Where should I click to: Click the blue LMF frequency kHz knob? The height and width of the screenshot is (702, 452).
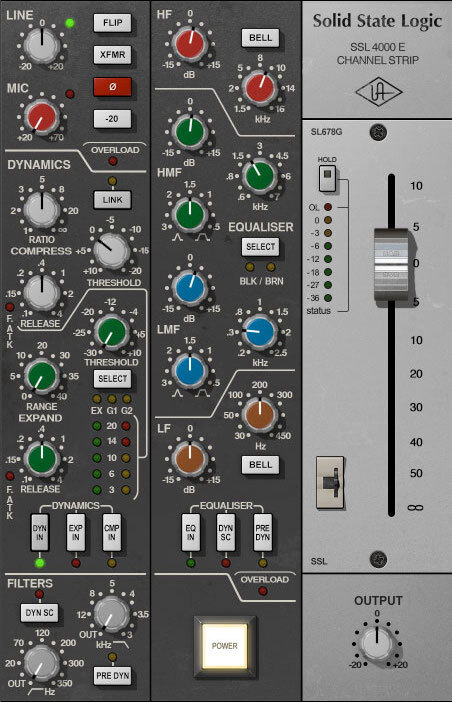260,331
